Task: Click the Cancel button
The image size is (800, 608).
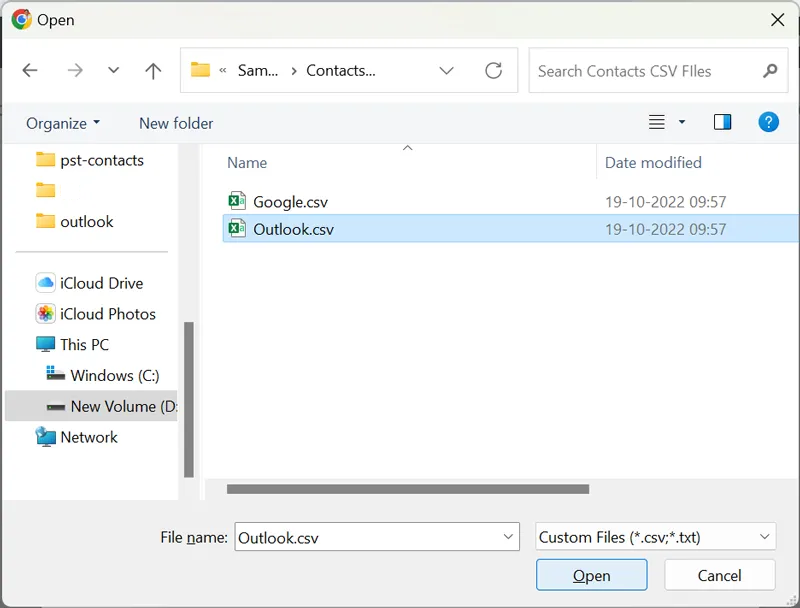Action: pos(719,575)
